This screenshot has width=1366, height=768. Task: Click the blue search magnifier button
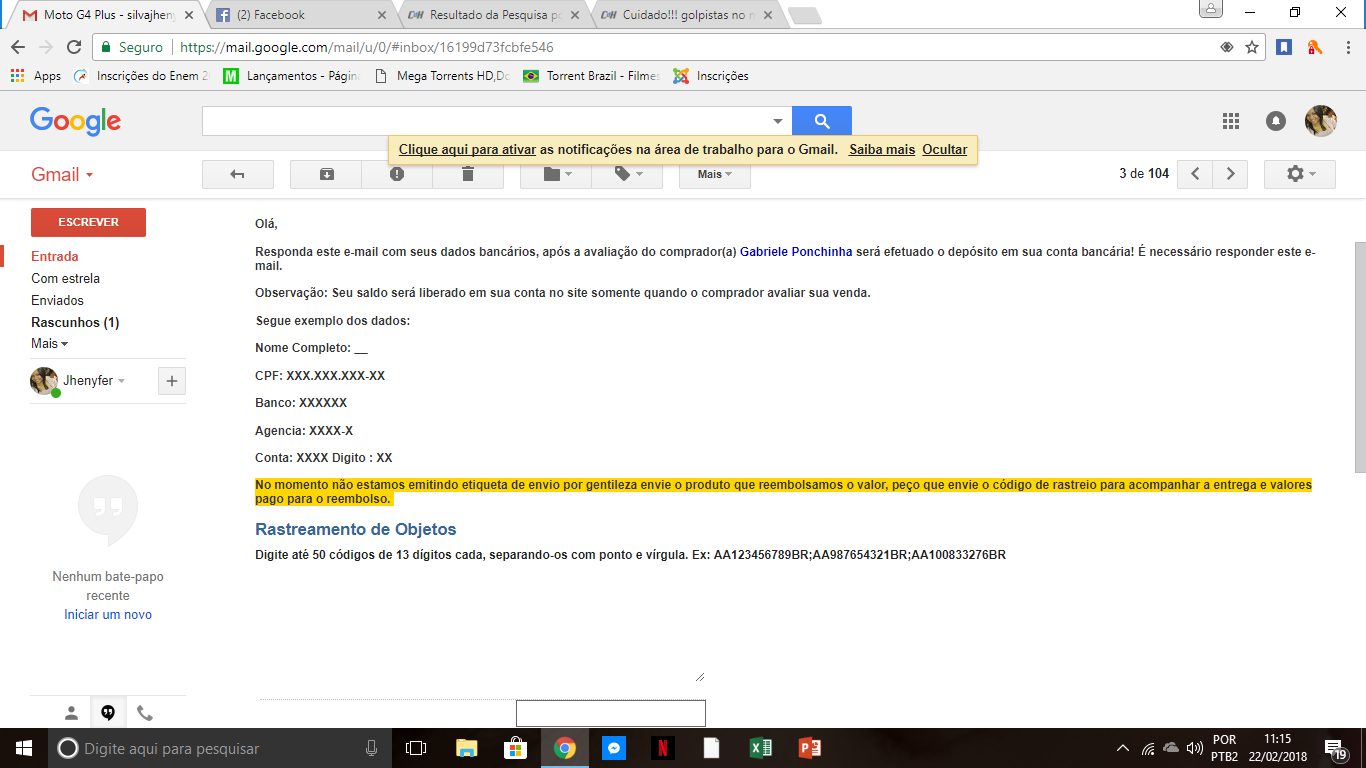pos(822,121)
